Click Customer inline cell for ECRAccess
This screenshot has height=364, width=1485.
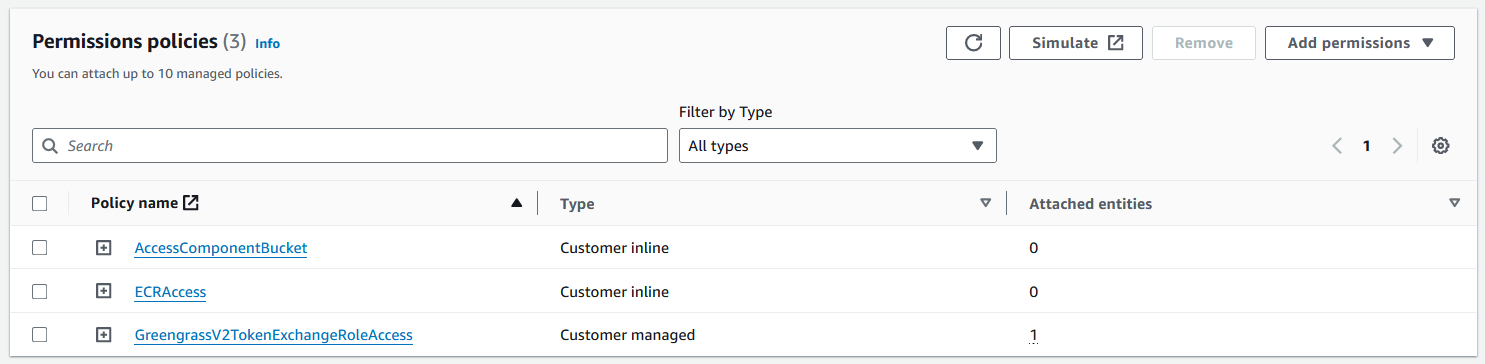tap(614, 292)
